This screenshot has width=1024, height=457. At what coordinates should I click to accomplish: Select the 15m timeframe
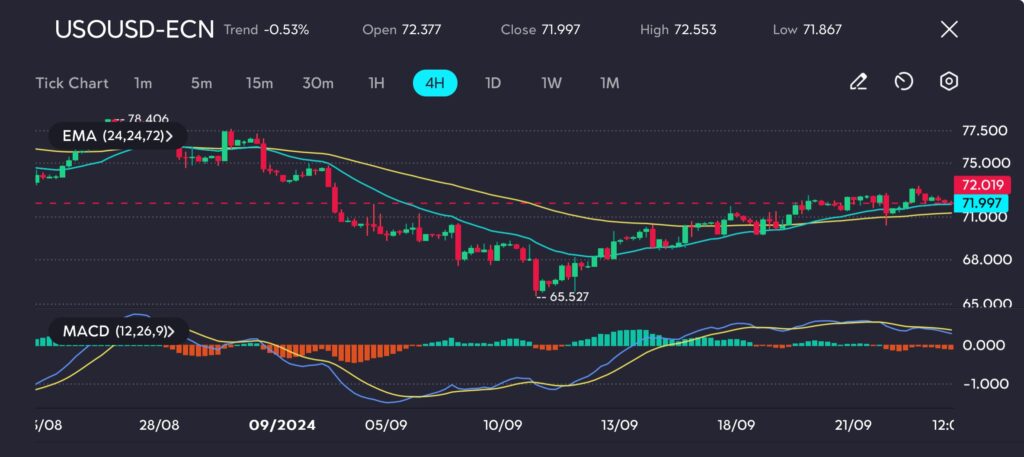[x=259, y=83]
